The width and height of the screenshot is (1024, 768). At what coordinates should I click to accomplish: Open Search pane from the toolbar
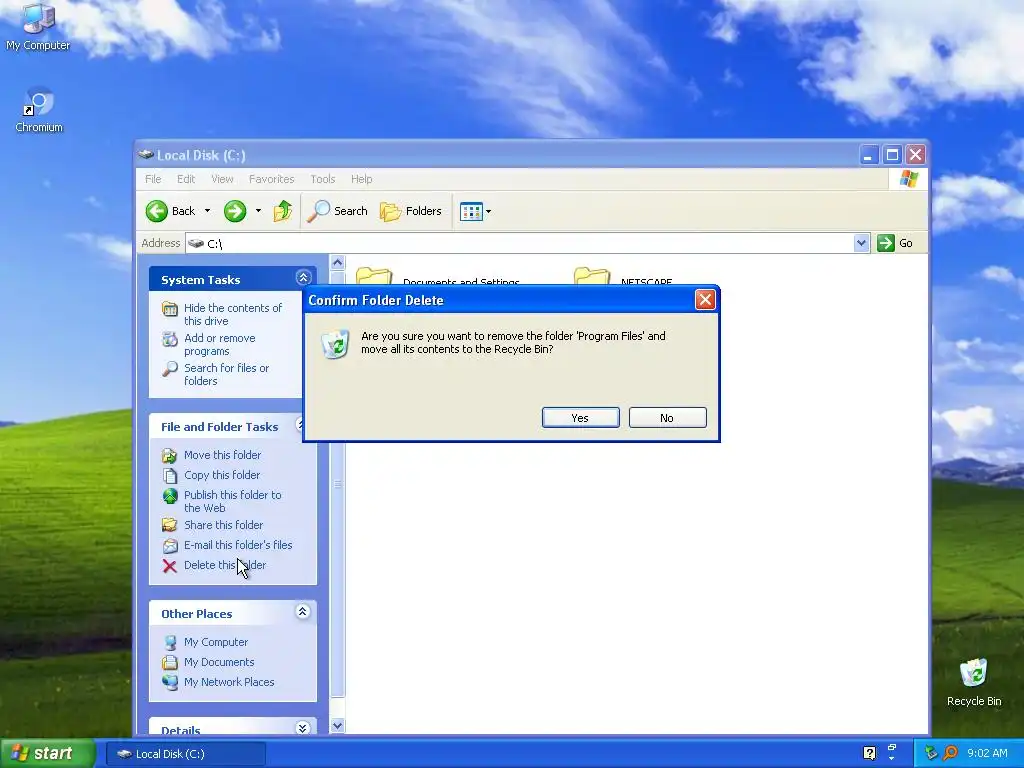[338, 211]
